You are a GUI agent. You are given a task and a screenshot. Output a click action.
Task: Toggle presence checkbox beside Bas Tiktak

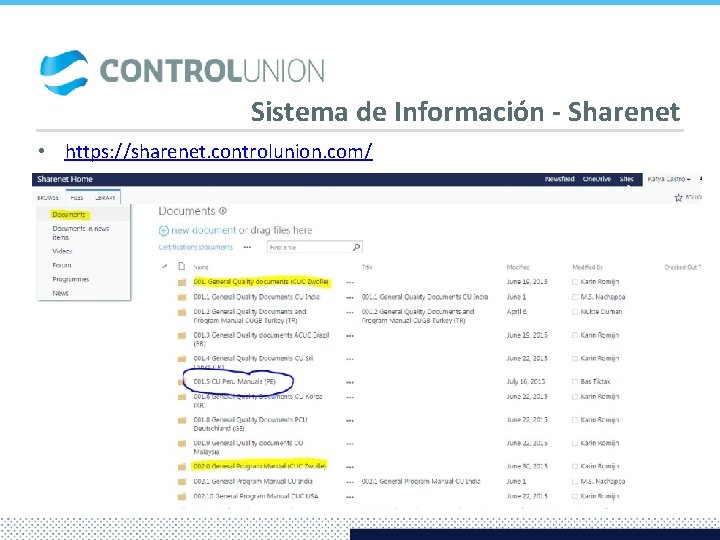pos(575,382)
